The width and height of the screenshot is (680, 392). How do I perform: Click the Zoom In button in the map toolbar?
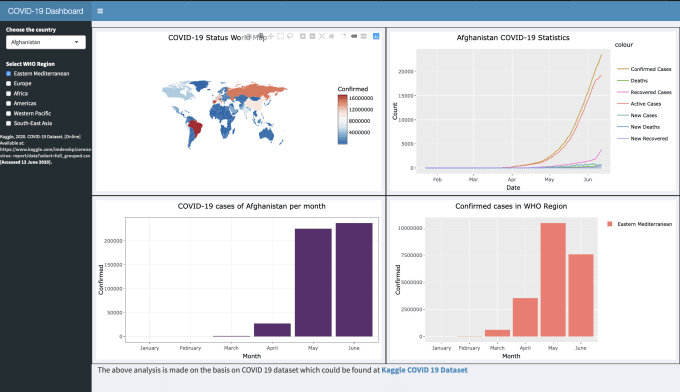(303, 36)
